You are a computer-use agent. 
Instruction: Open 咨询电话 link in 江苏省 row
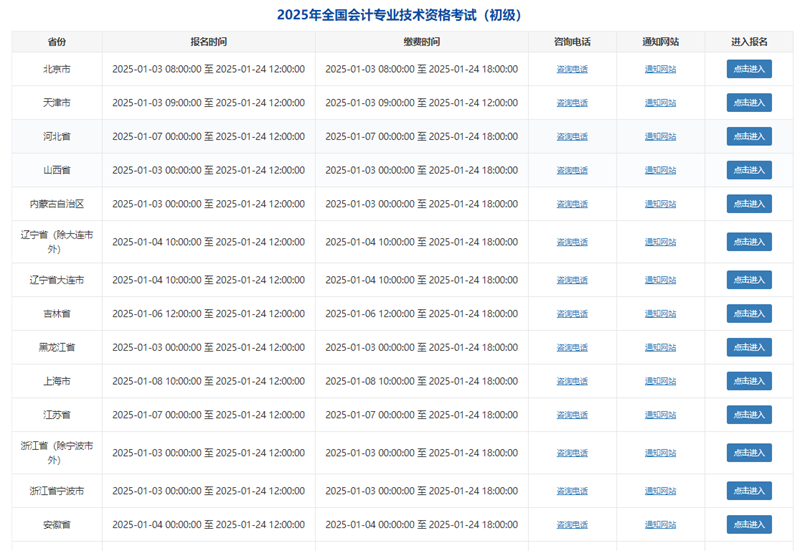click(572, 414)
